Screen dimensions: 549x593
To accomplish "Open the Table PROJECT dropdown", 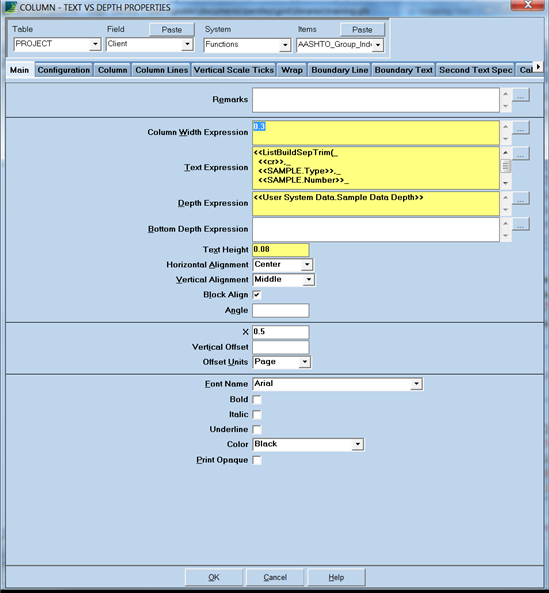I will tap(95, 44).
